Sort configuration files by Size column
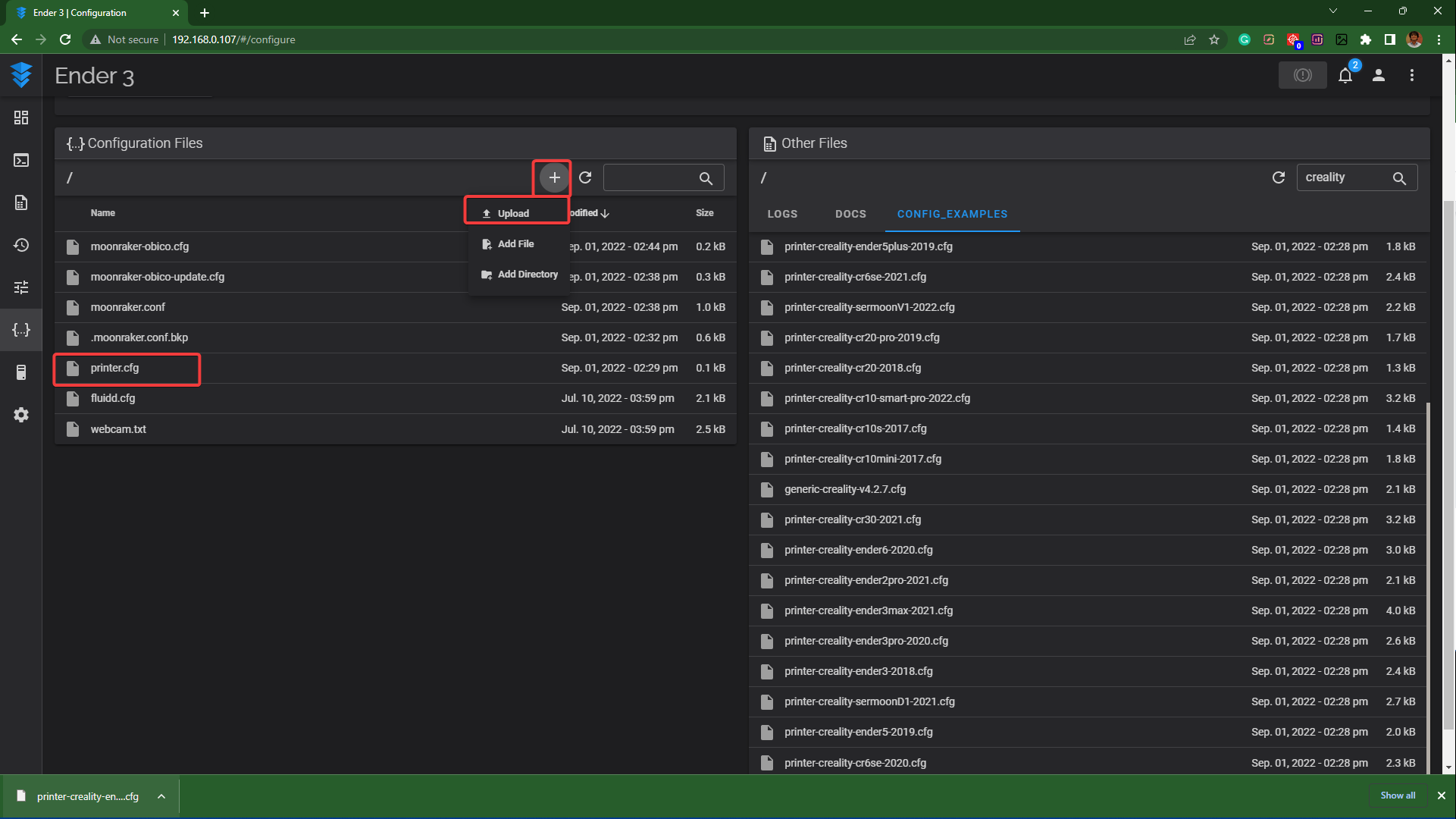 coord(704,213)
